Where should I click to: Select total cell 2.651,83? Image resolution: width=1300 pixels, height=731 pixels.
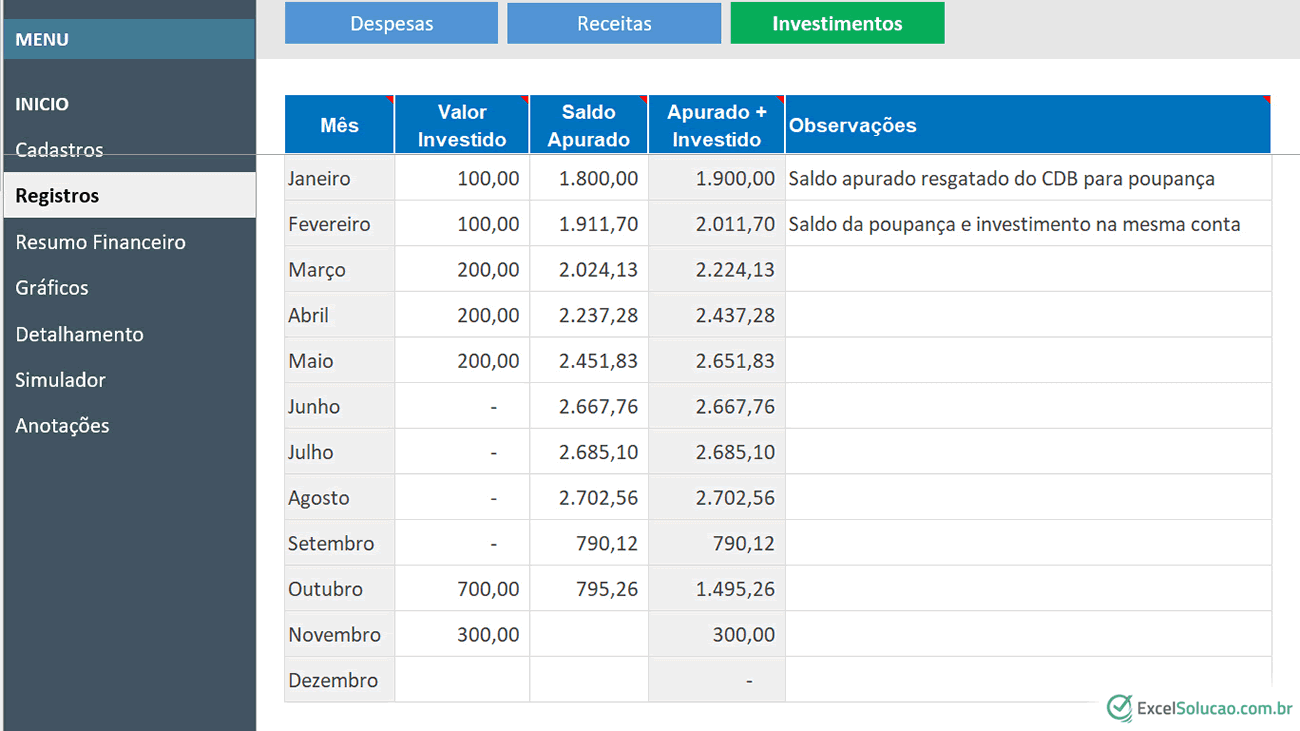tap(717, 361)
